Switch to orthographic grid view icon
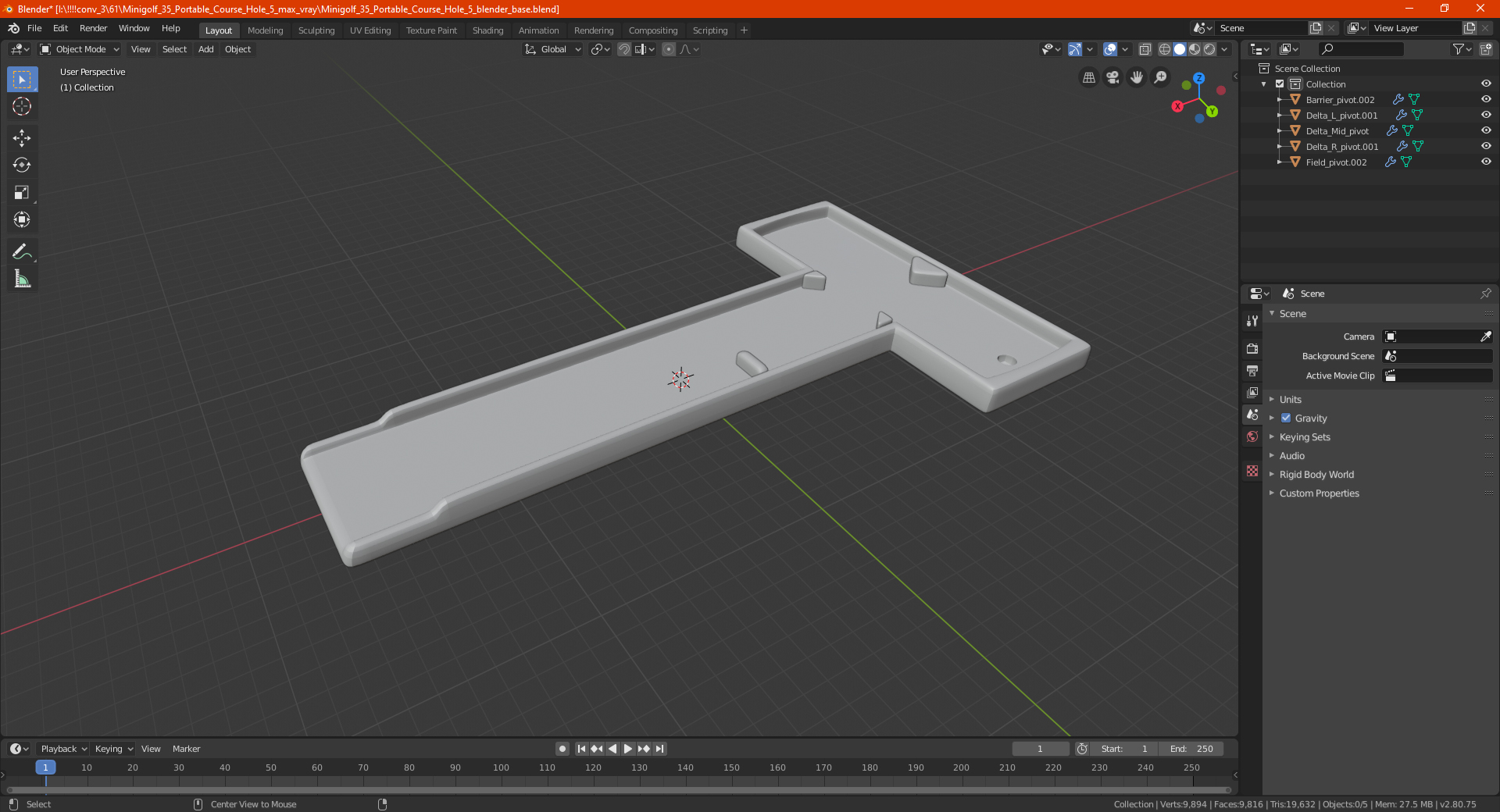The width and height of the screenshot is (1500, 812). point(1088,77)
